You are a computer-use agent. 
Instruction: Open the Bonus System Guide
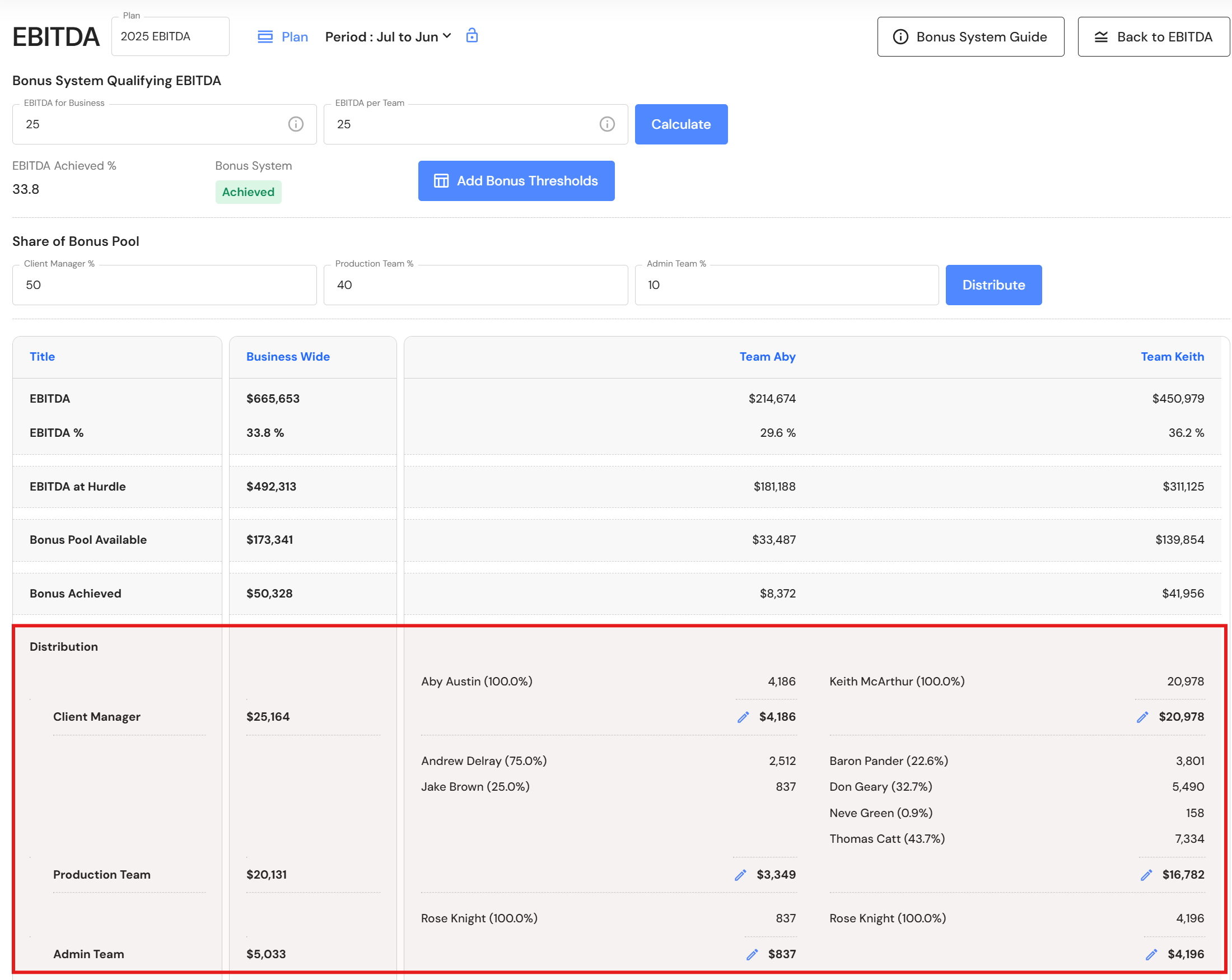[x=970, y=36]
